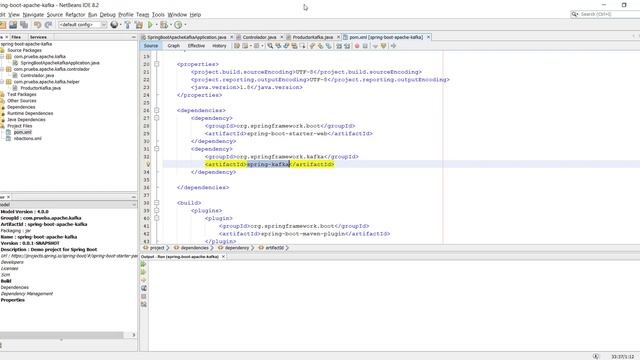Open the Help menu

click(195, 15)
